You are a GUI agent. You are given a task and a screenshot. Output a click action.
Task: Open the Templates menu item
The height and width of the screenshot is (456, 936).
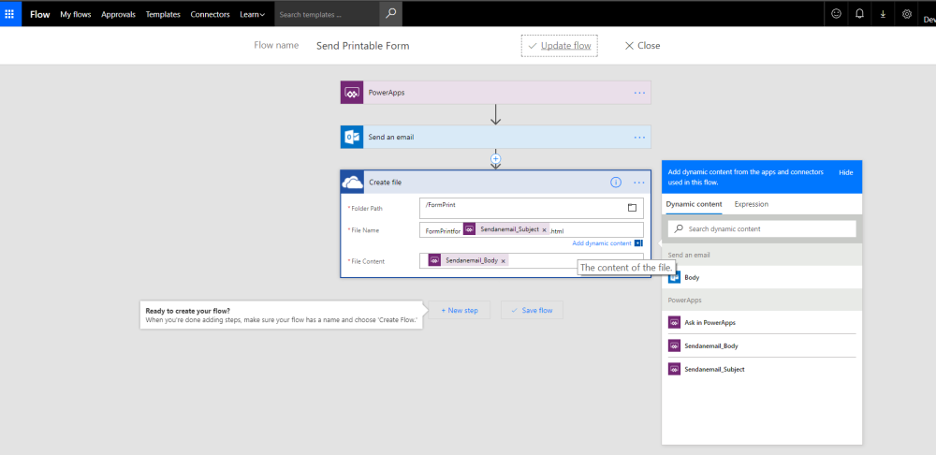pos(163,15)
